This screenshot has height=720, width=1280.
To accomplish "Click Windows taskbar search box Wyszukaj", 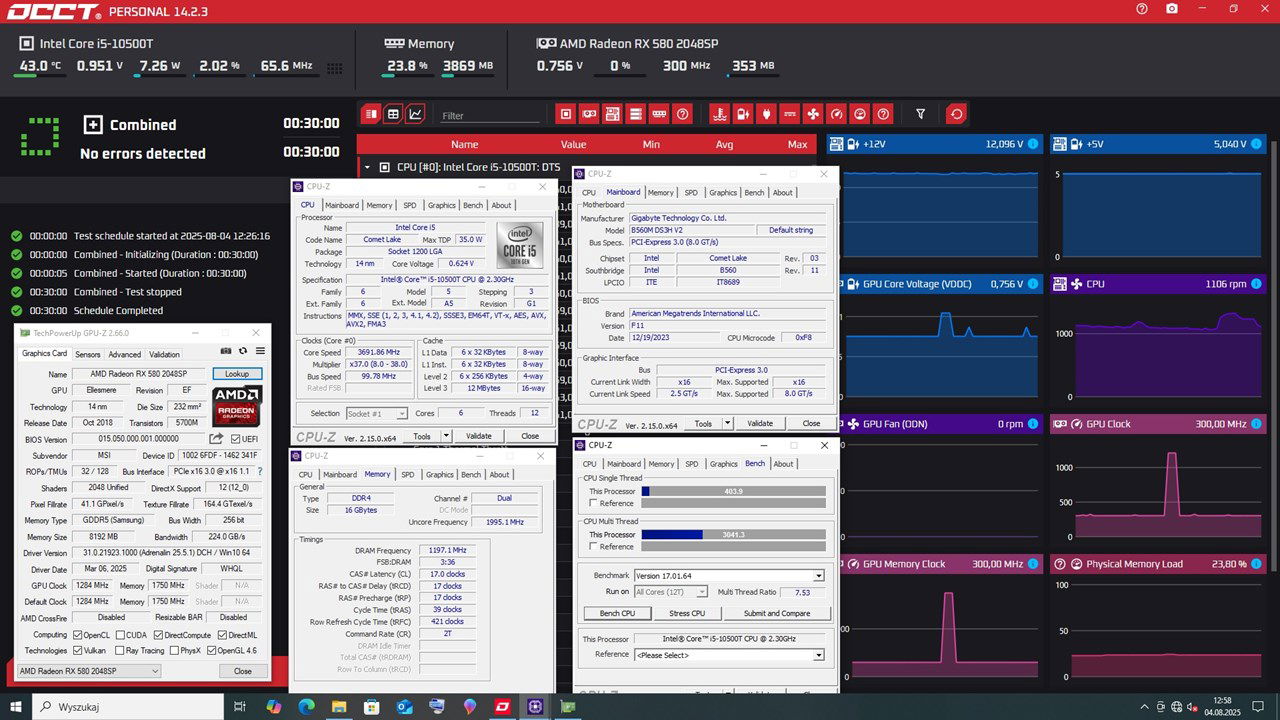I will 129,707.
